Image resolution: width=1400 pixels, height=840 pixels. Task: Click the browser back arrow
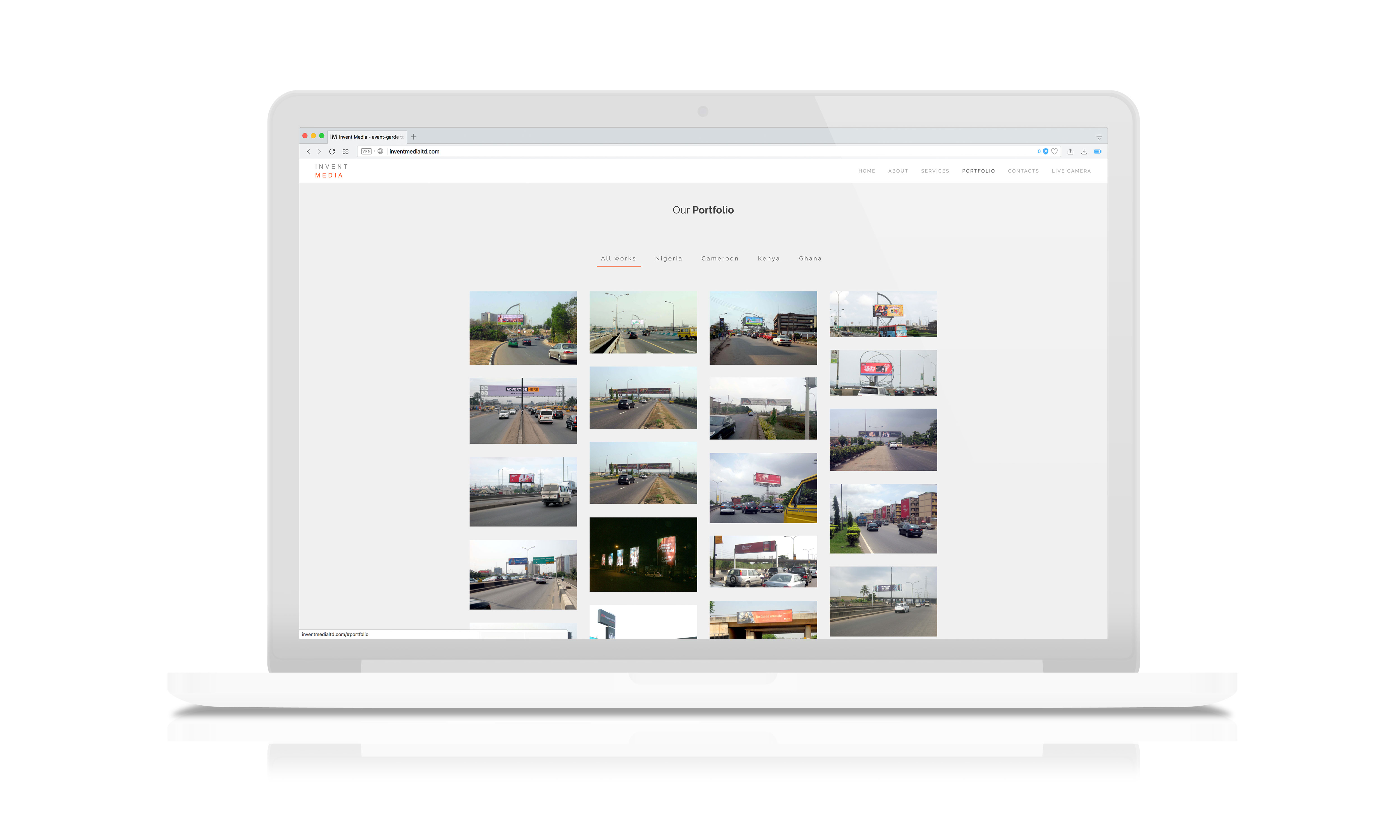[308, 152]
